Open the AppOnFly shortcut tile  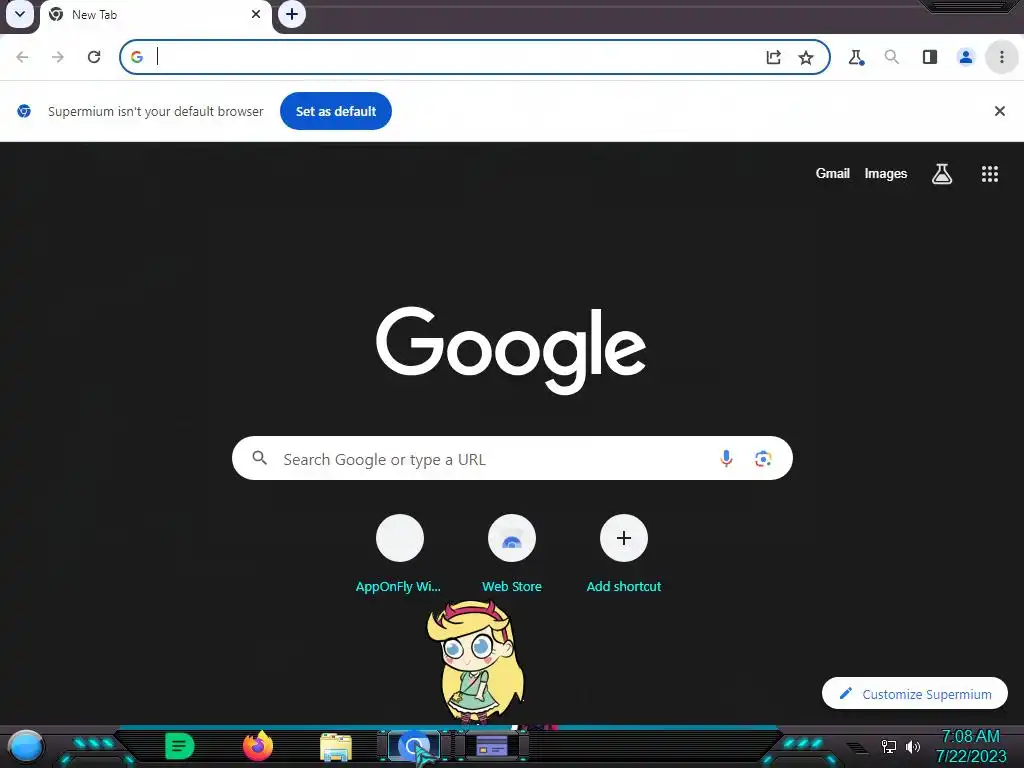[x=399, y=554]
